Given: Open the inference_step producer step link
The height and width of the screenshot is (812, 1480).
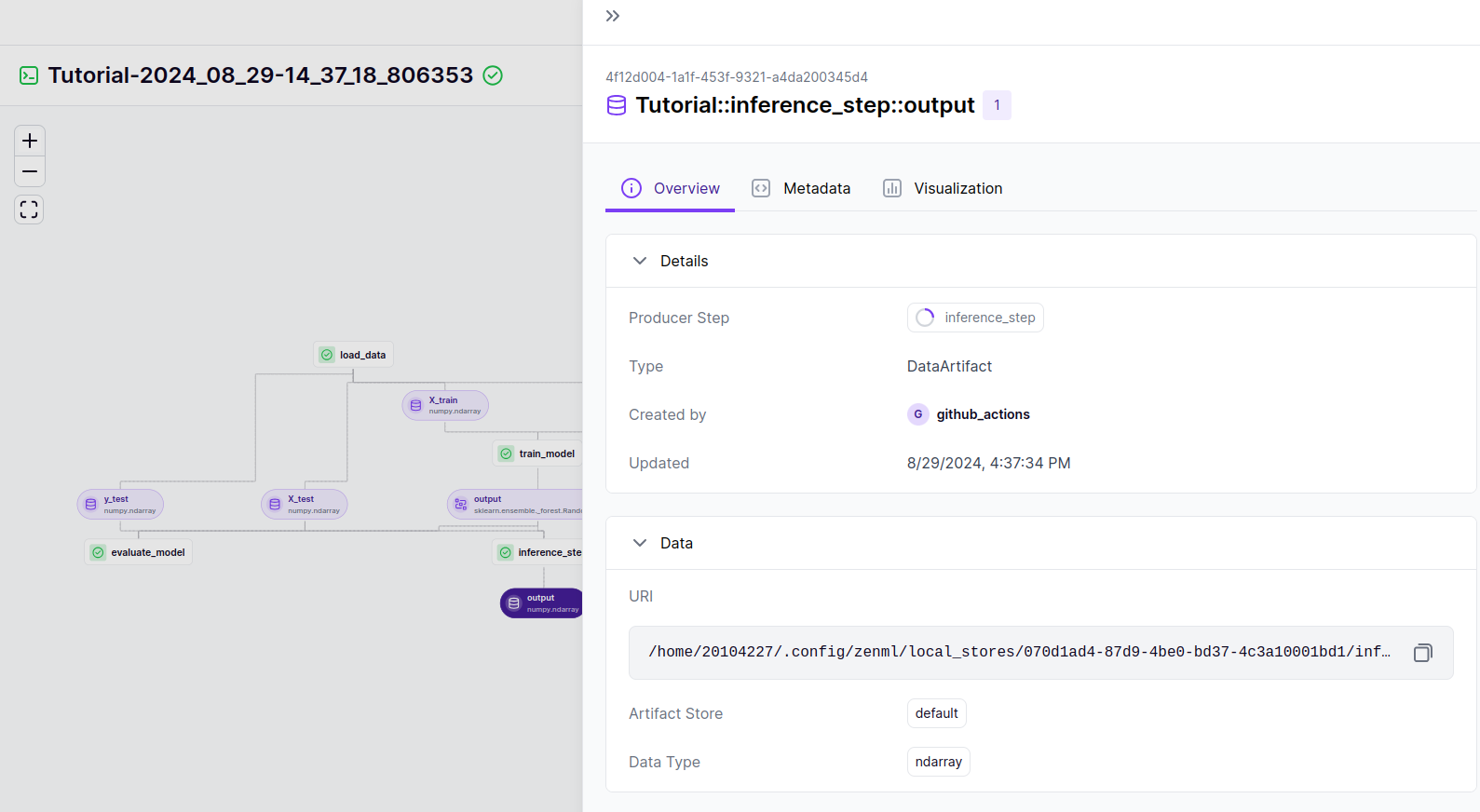Looking at the screenshot, I should [x=975, y=318].
